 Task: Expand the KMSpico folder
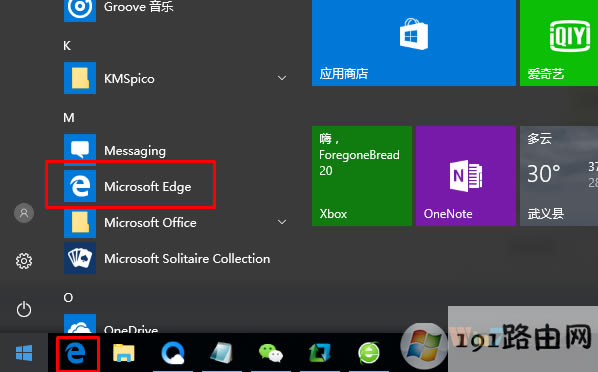coord(282,78)
